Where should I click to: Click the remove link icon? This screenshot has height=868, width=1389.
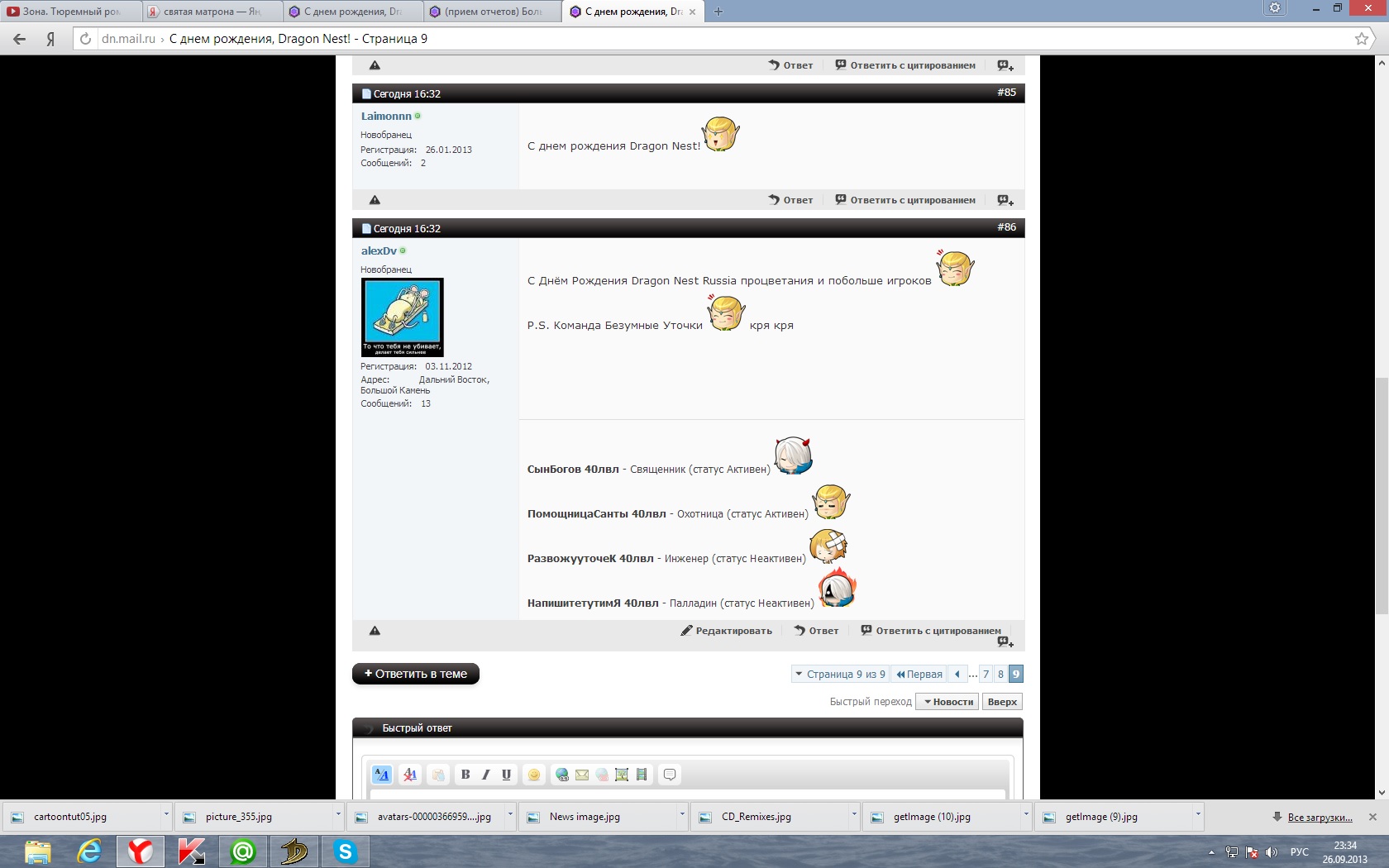602,775
